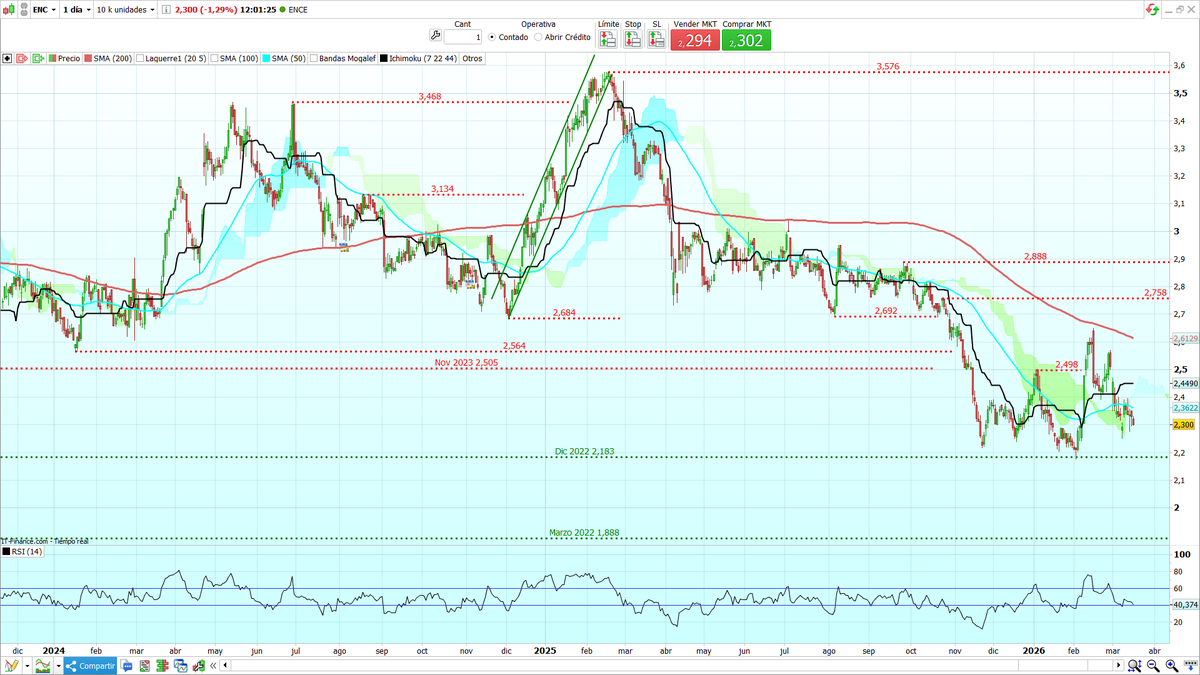The width and height of the screenshot is (1200, 675).
Task: Click the indicators line-chart icon
Action: coord(42,665)
